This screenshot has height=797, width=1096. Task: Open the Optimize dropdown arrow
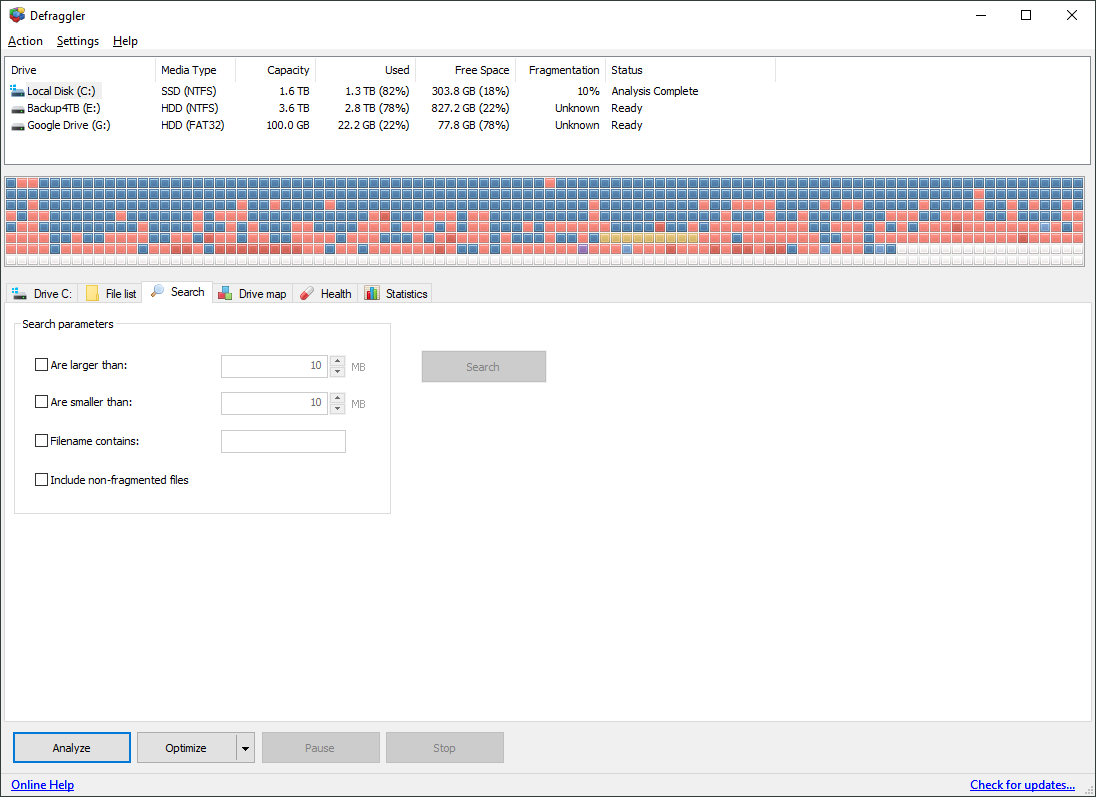[245, 748]
